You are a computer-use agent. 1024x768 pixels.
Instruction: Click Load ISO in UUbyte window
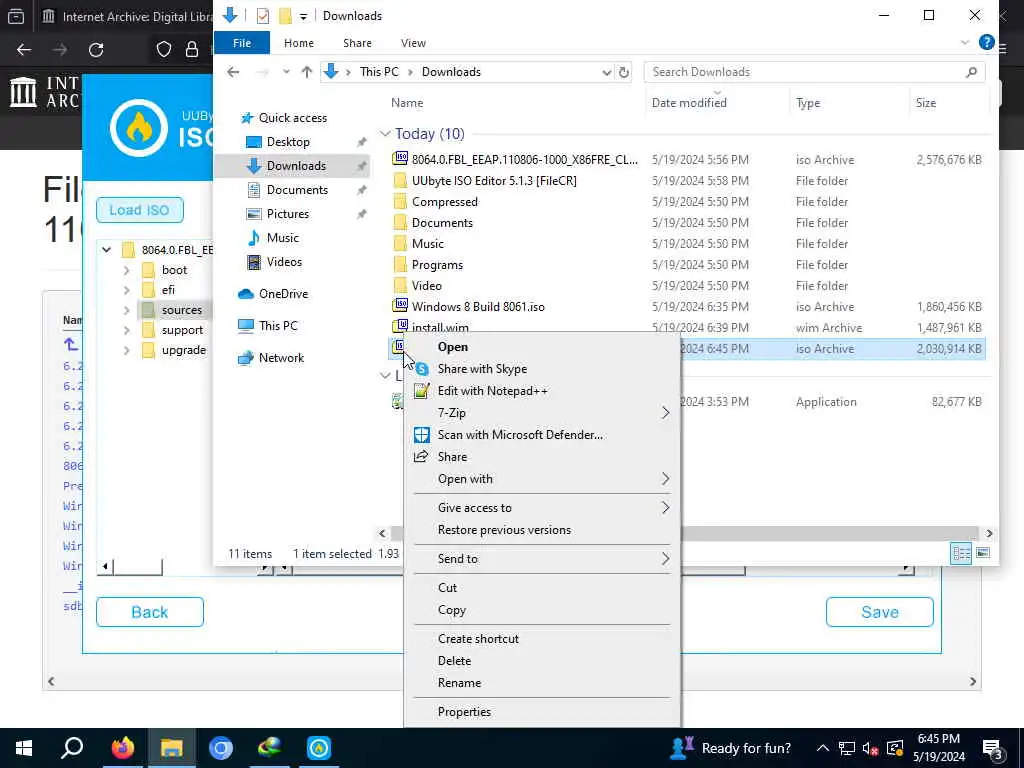(140, 210)
